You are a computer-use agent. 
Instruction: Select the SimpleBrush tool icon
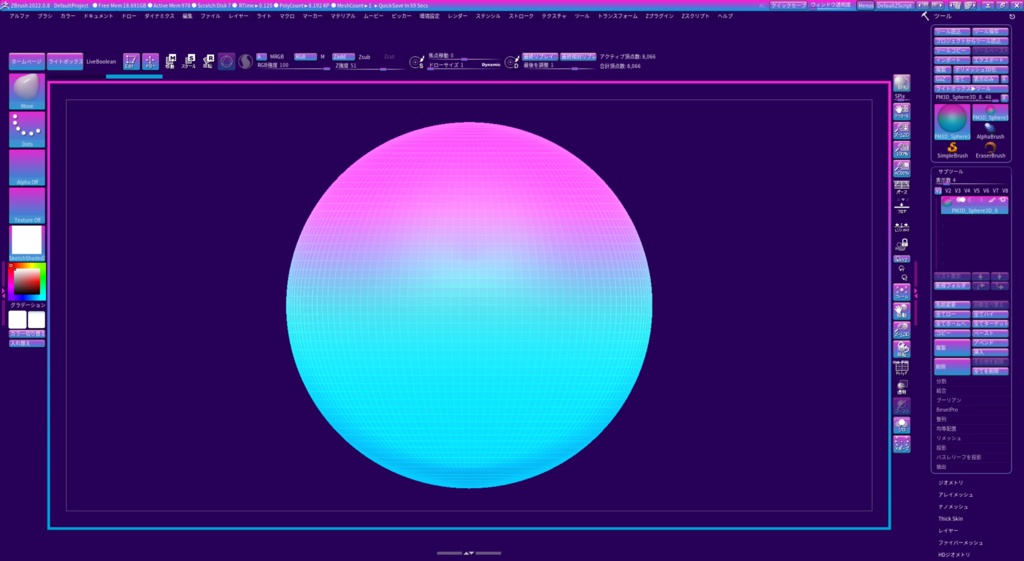pos(952,150)
